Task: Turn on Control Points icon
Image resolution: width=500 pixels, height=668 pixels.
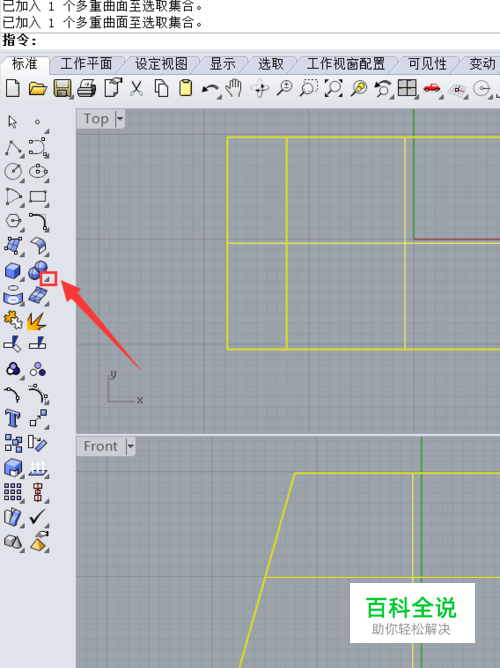Action: pyautogui.click(x=38, y=394)
